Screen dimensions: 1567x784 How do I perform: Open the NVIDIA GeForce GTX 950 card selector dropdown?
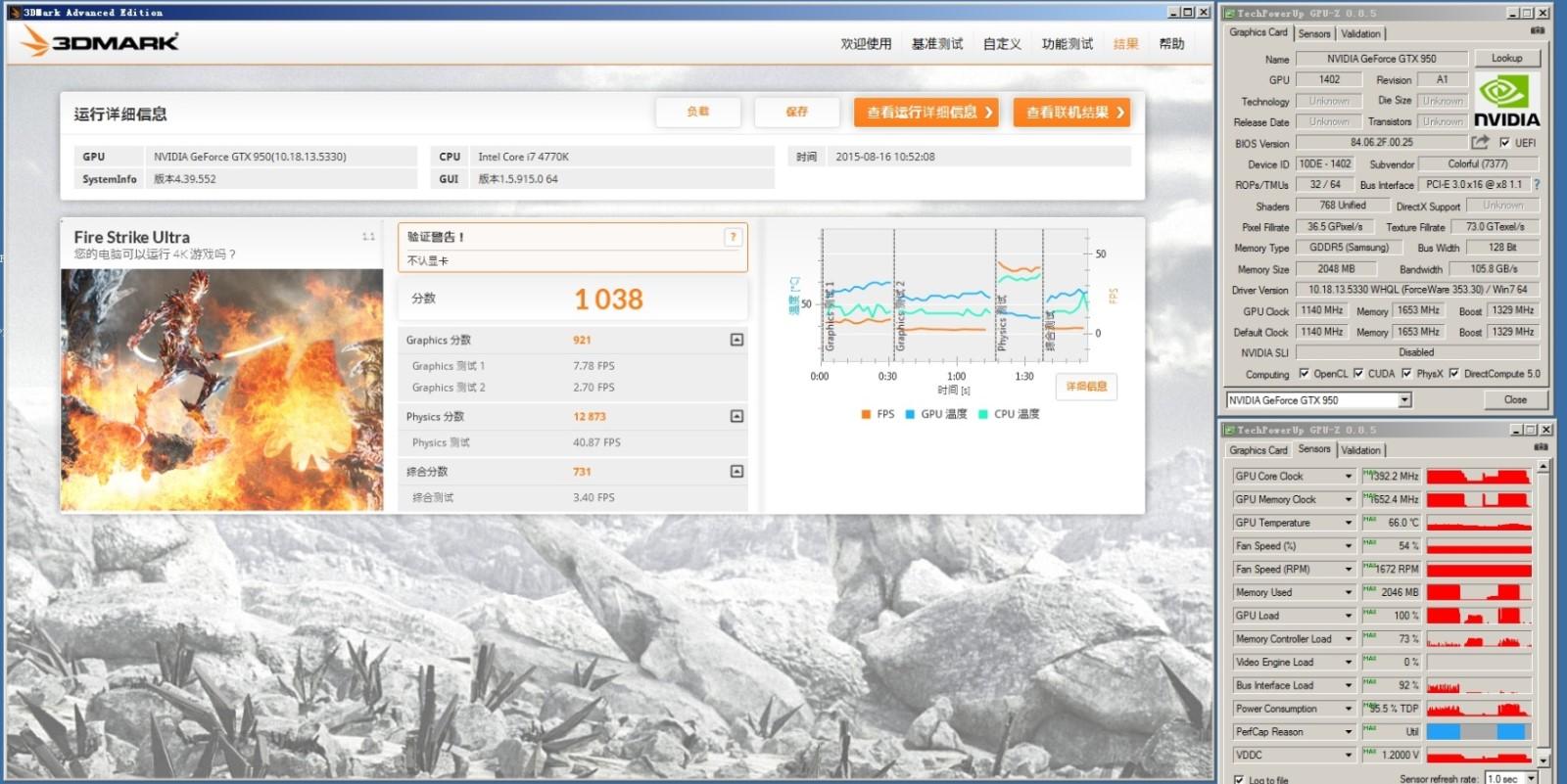point(1404,399)
